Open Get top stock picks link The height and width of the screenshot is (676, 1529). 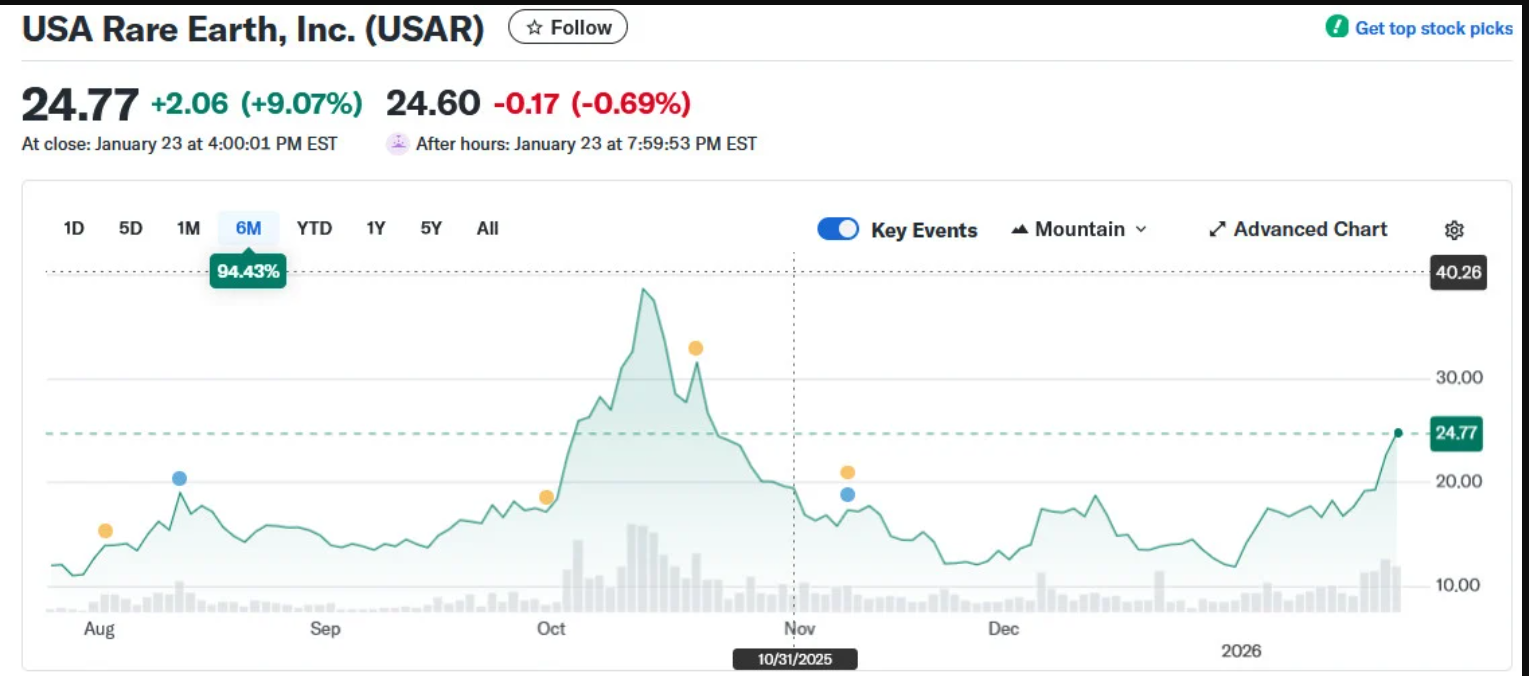pos(1434,28)
